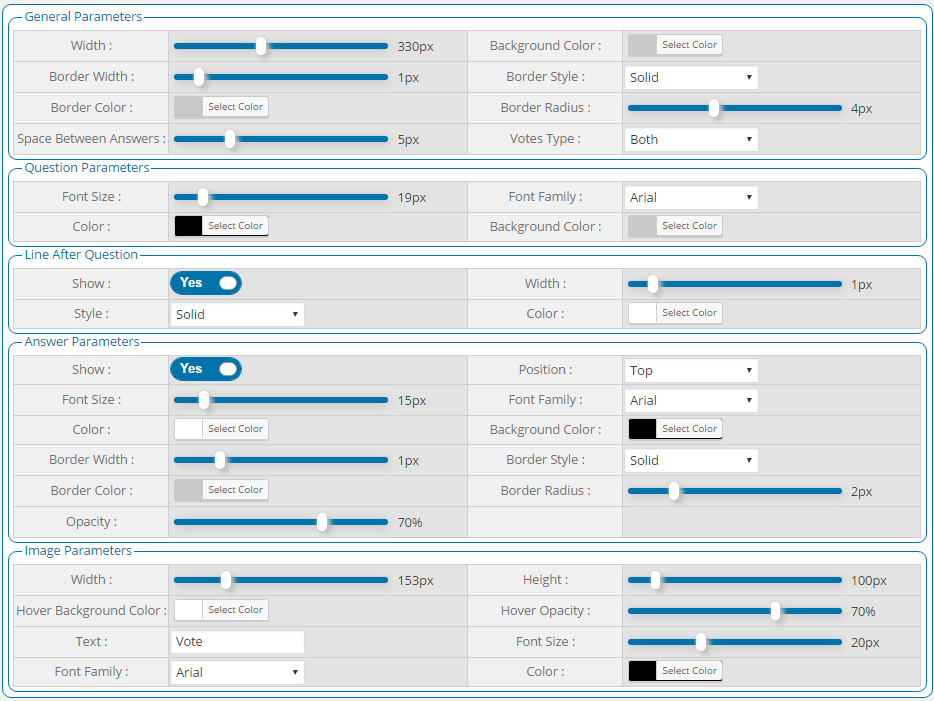Screen dimensions: 934x701
Task: Choose Line After Question Color swatch
Action: pos(642,313)
